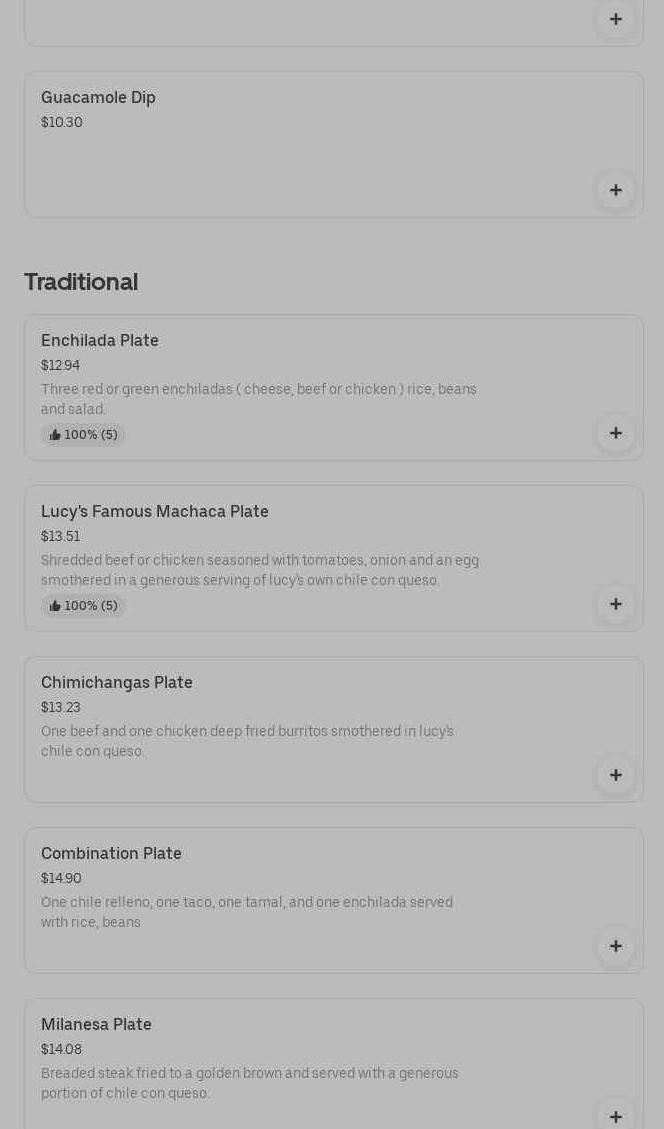Tap plus icon for Chimichangas Plate

point(616,775)
